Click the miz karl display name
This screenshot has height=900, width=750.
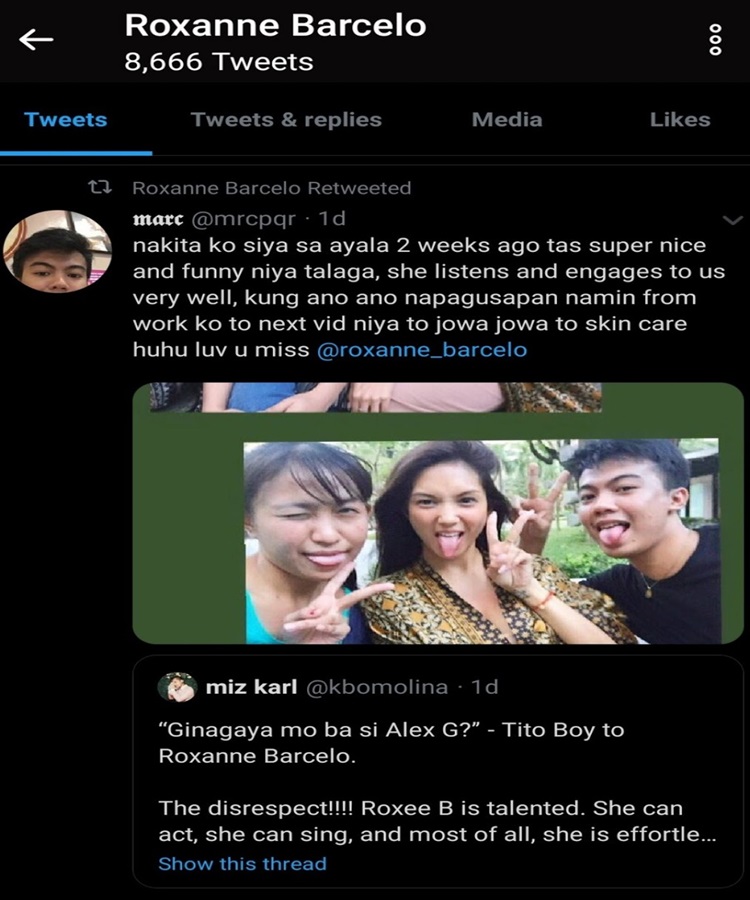tap(252, 687)
